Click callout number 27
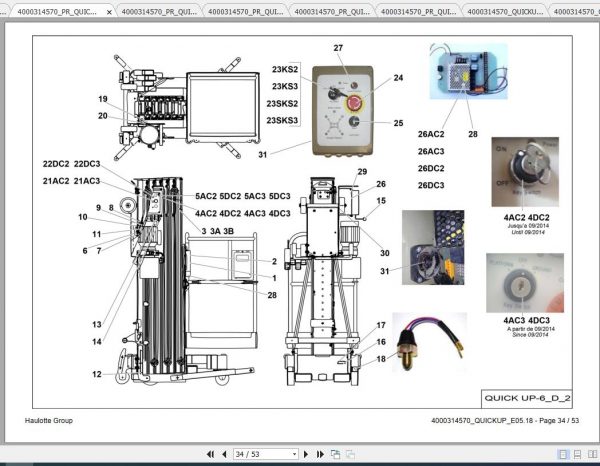The height and width of the screenshot is (466, 600). (x=338, y=48)
